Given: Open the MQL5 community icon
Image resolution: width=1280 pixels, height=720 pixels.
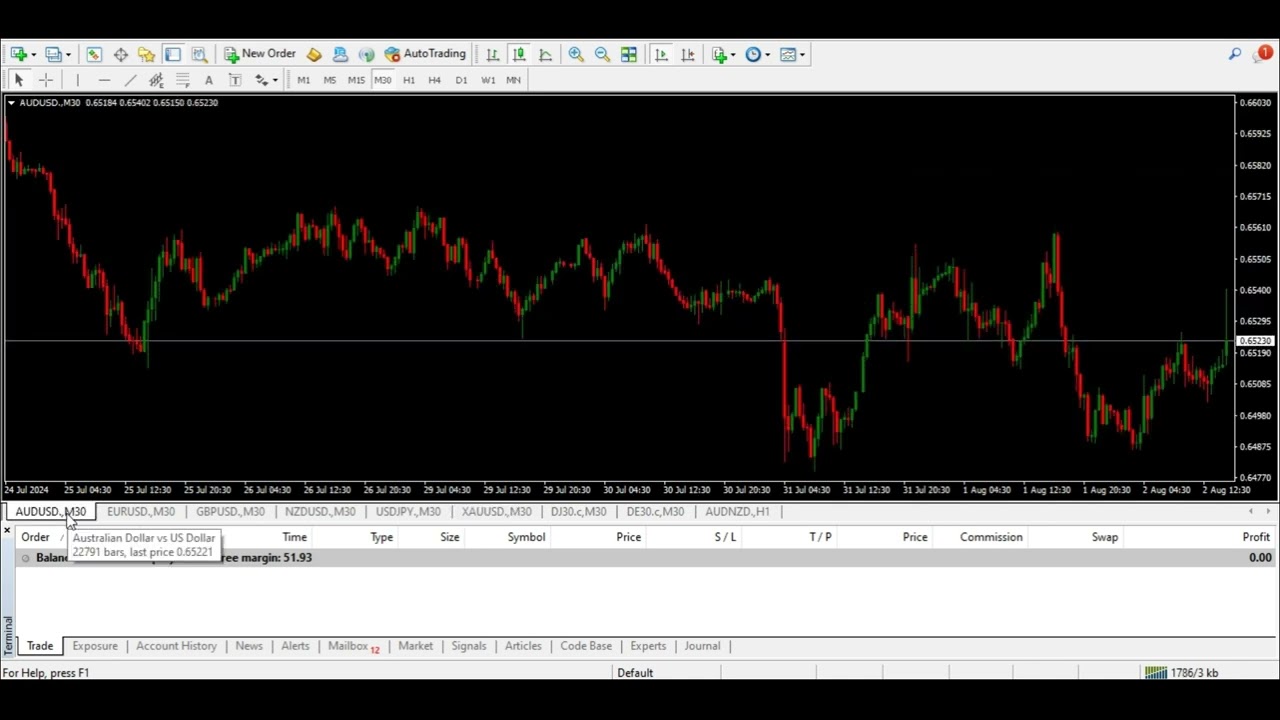Looking at the screenshot, I should tap(340, 54).
